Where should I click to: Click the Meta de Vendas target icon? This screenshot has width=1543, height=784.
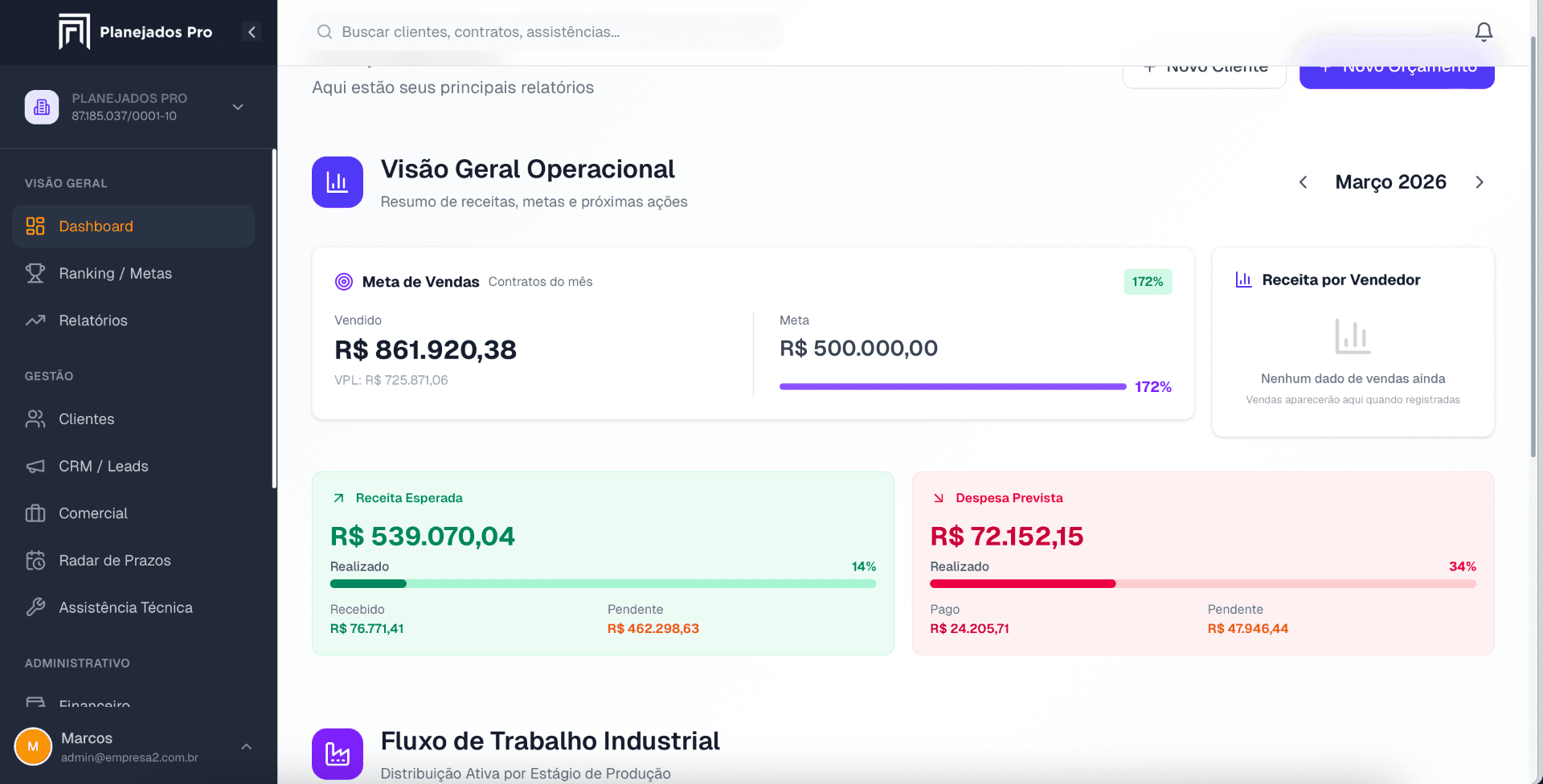pos(344,281)
